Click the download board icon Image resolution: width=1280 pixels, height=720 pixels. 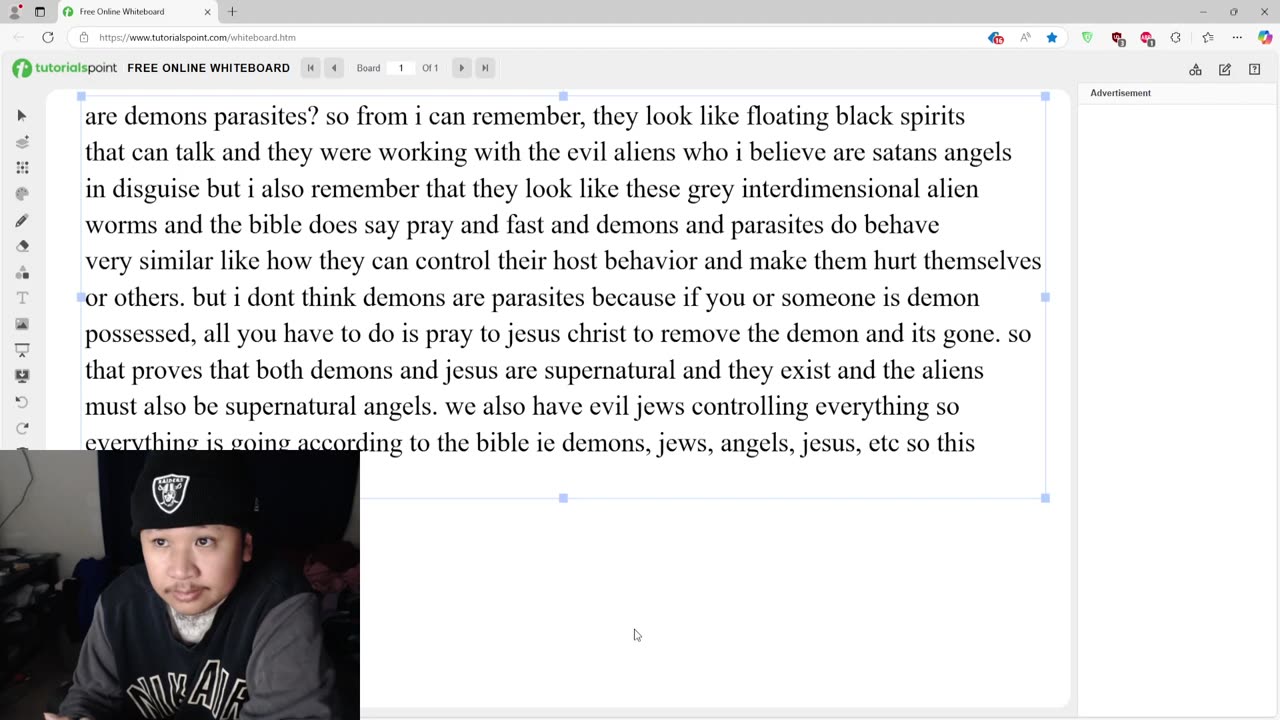[x=22, y=376]
